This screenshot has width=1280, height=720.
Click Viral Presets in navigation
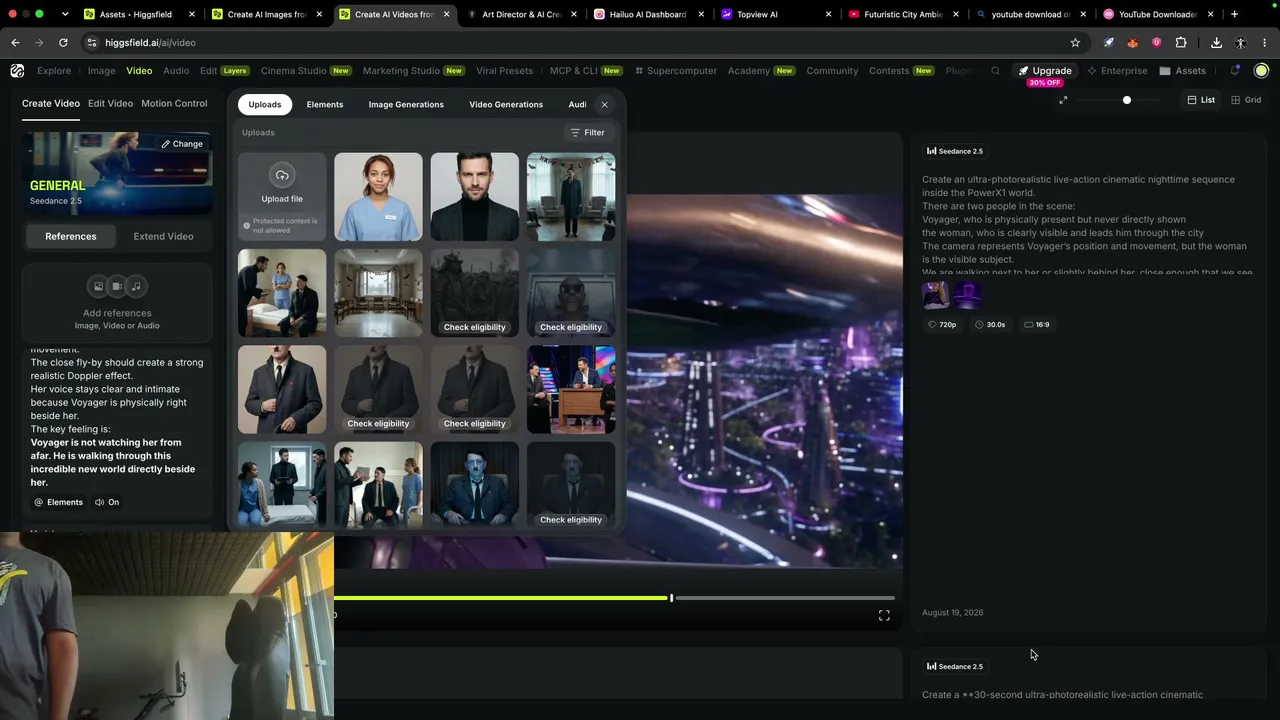coord(505,71)
